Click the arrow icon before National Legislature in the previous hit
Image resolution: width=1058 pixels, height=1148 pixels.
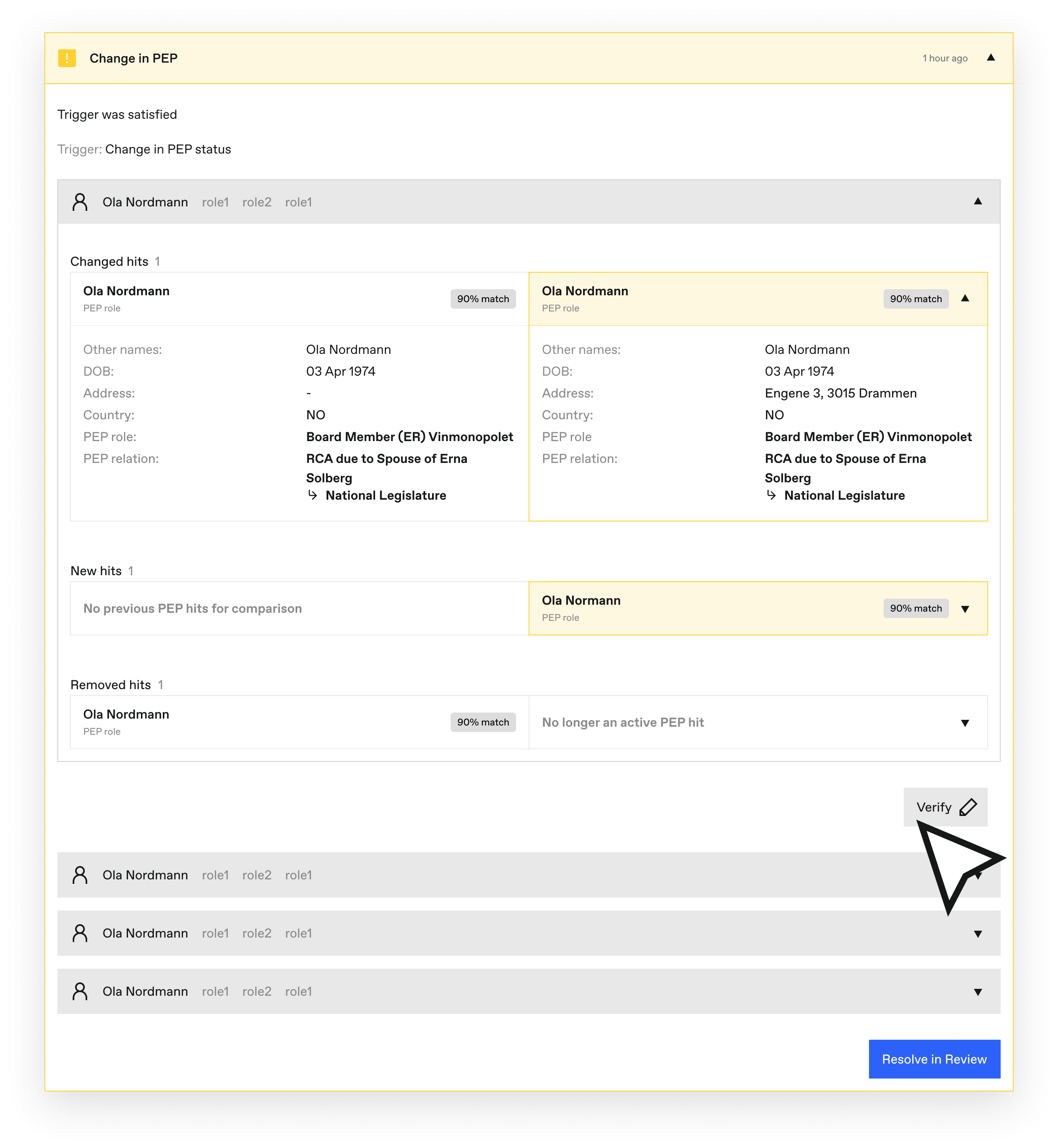[313, 495]
